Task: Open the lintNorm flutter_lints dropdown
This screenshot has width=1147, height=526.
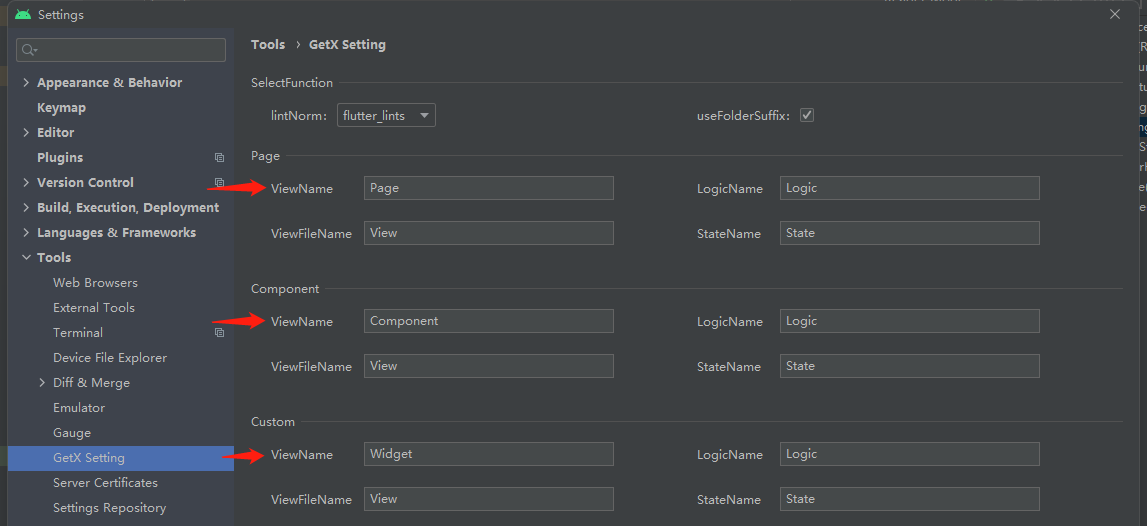Action: [x=386, y=115]
